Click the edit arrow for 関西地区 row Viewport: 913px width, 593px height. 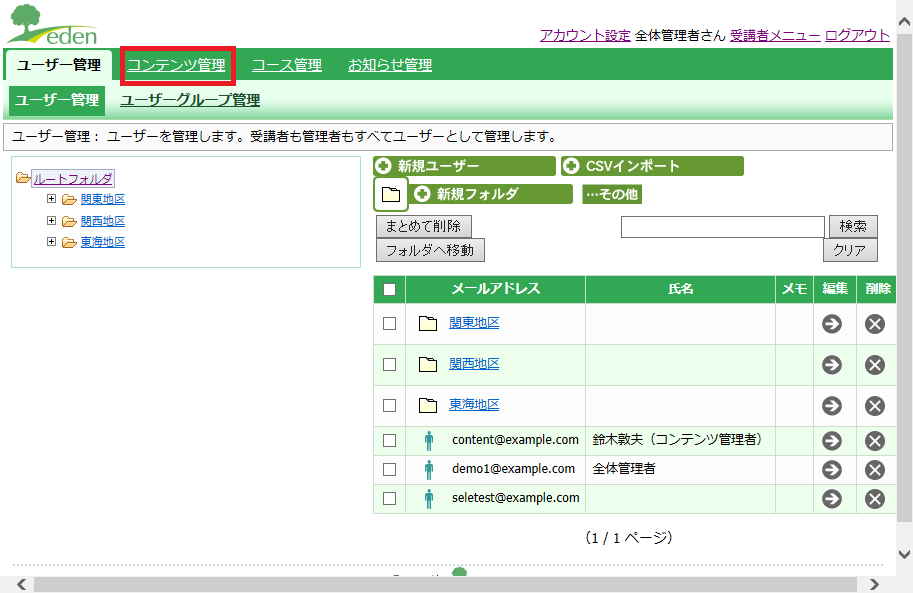tap(831, 365)
